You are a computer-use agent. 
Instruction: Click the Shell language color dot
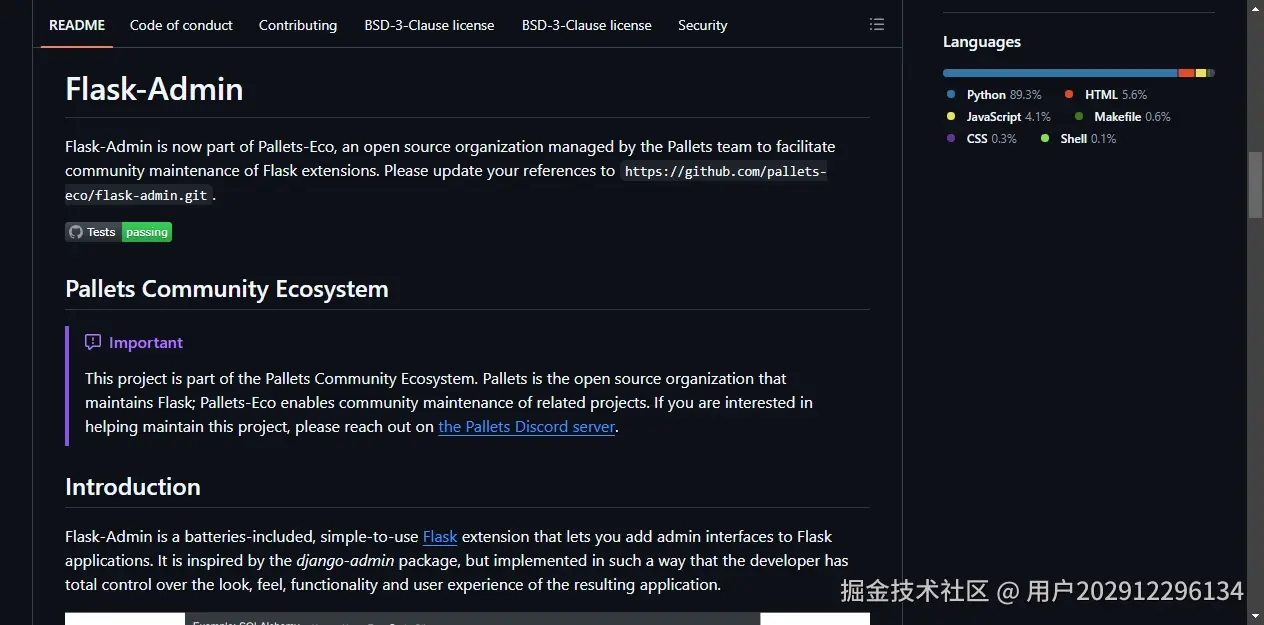(1045, 139)
